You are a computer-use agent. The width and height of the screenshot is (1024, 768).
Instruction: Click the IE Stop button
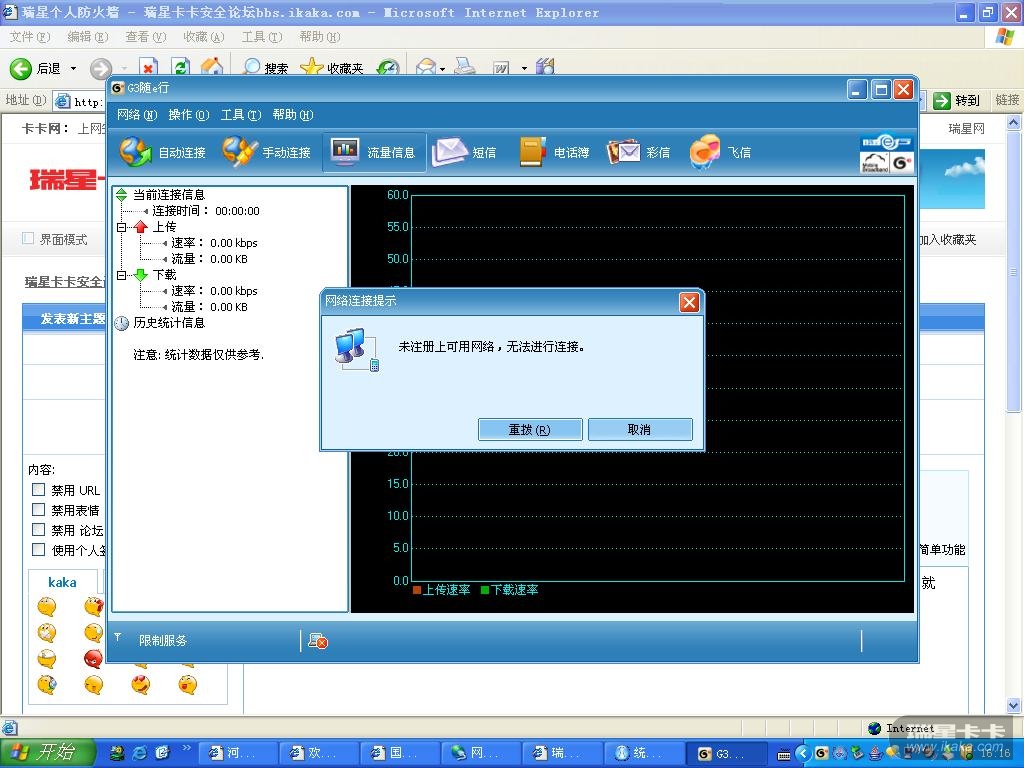point(148,67)
